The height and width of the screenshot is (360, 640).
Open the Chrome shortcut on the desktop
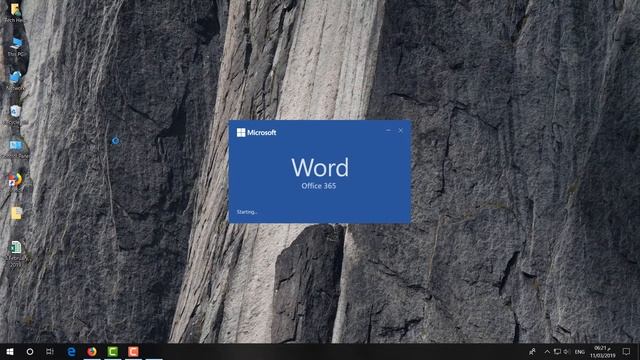coord(16,180)
